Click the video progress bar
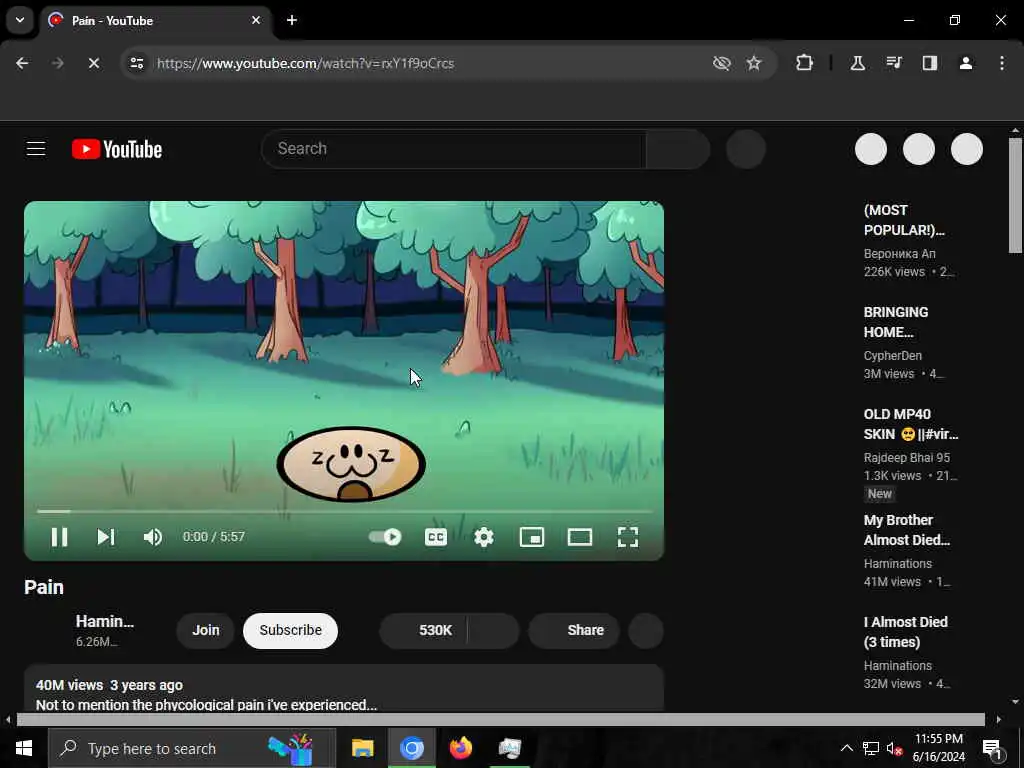 coord(344,511)
